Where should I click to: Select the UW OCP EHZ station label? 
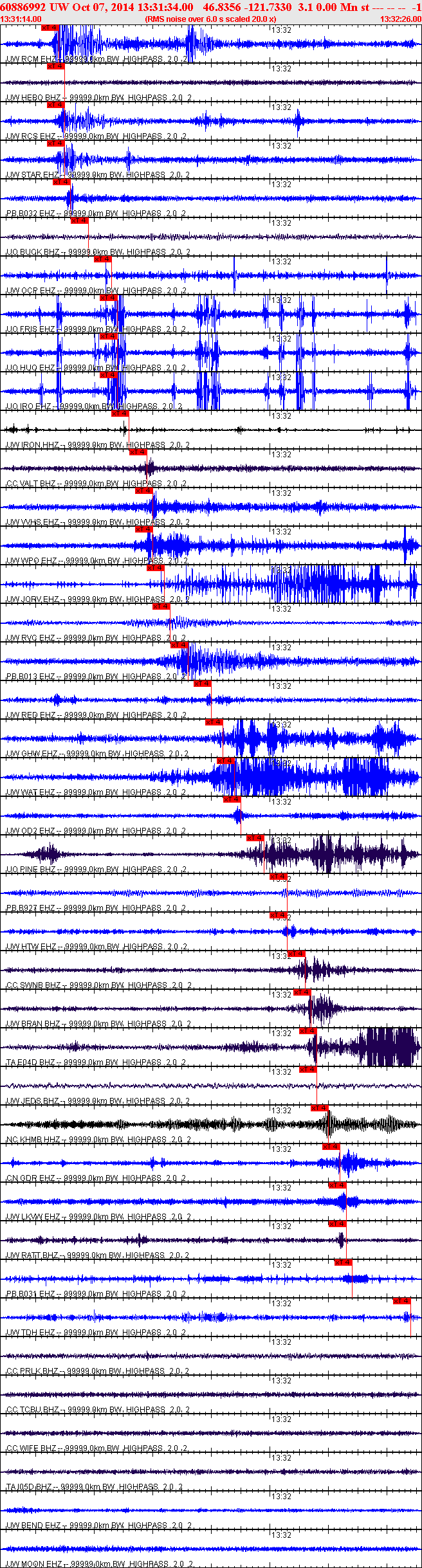click(x=32, y=291)
